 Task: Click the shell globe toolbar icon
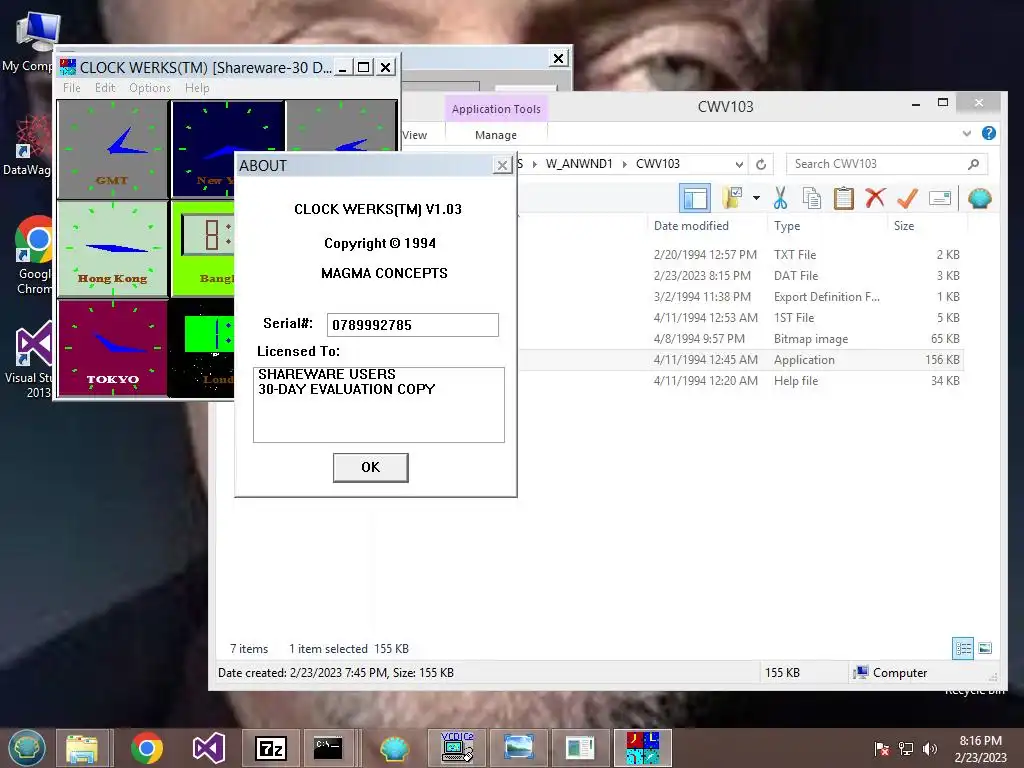tap(980, 198)
